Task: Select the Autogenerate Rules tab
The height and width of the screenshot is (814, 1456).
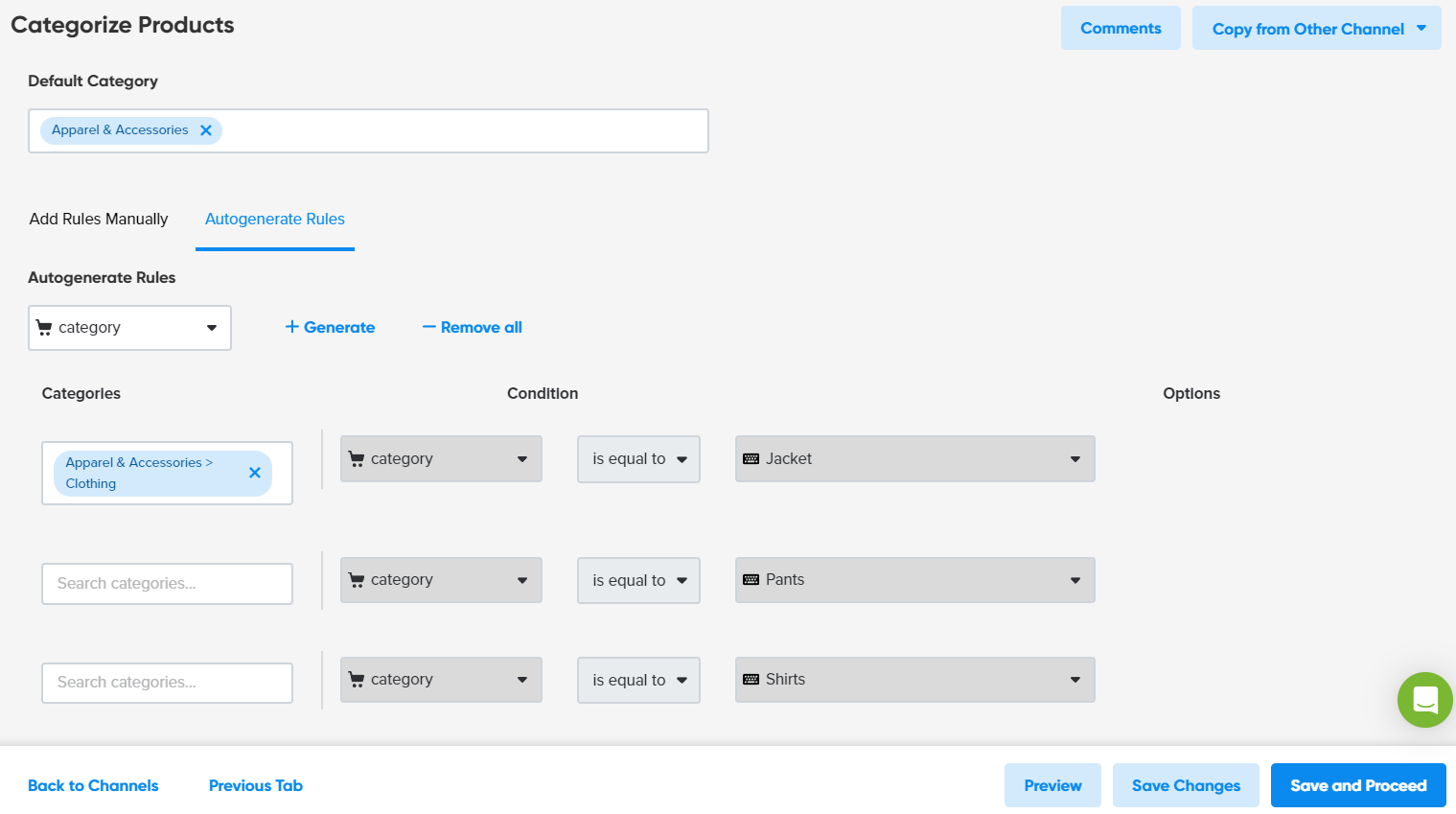Action: tap(275, 219)
